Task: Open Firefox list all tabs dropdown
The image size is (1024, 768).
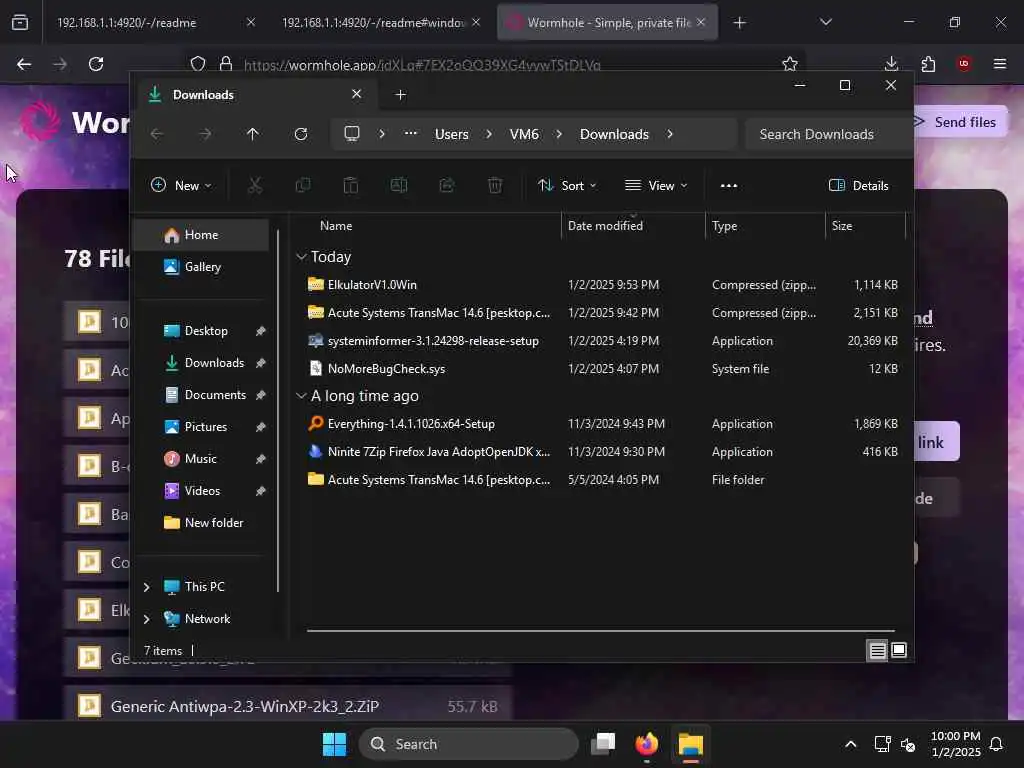Action: pos(825,23)
